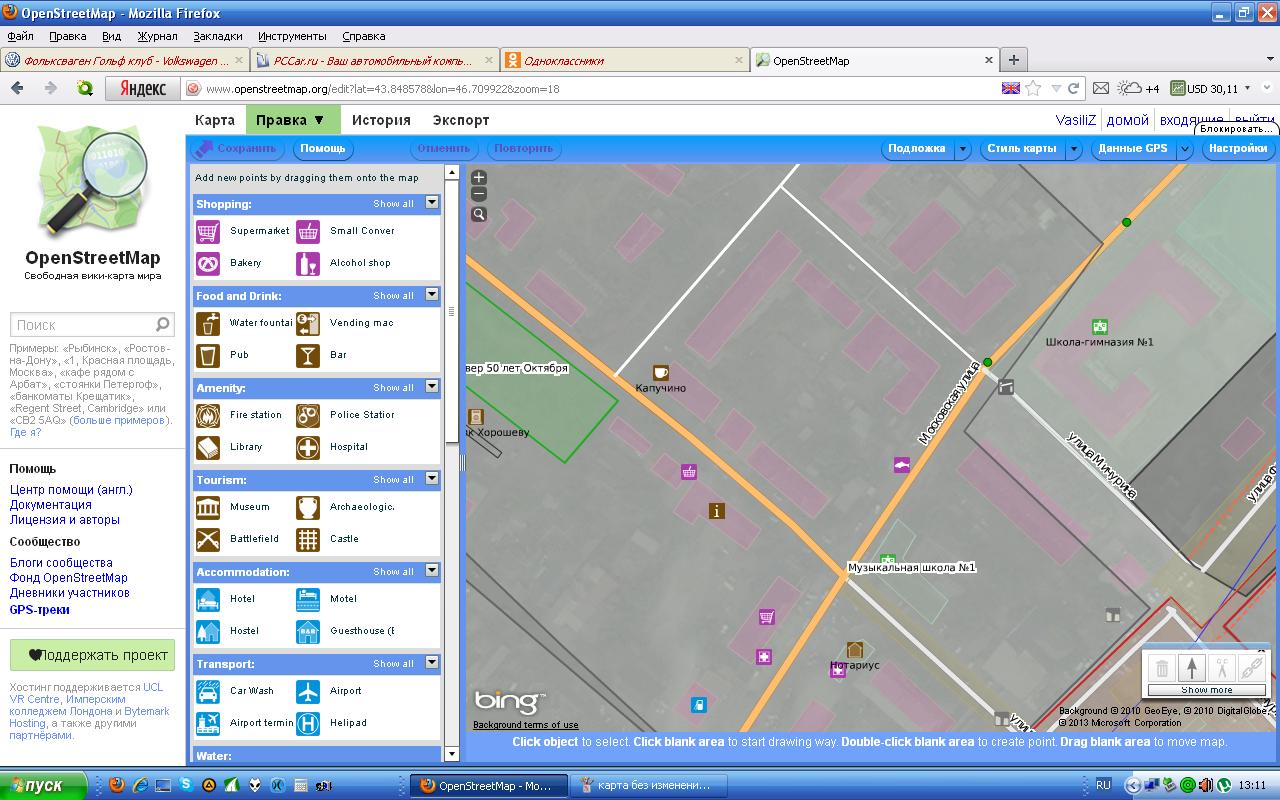
Task: Expand the Данные GPS dropdown arrow
Action: click(1185, 149)
